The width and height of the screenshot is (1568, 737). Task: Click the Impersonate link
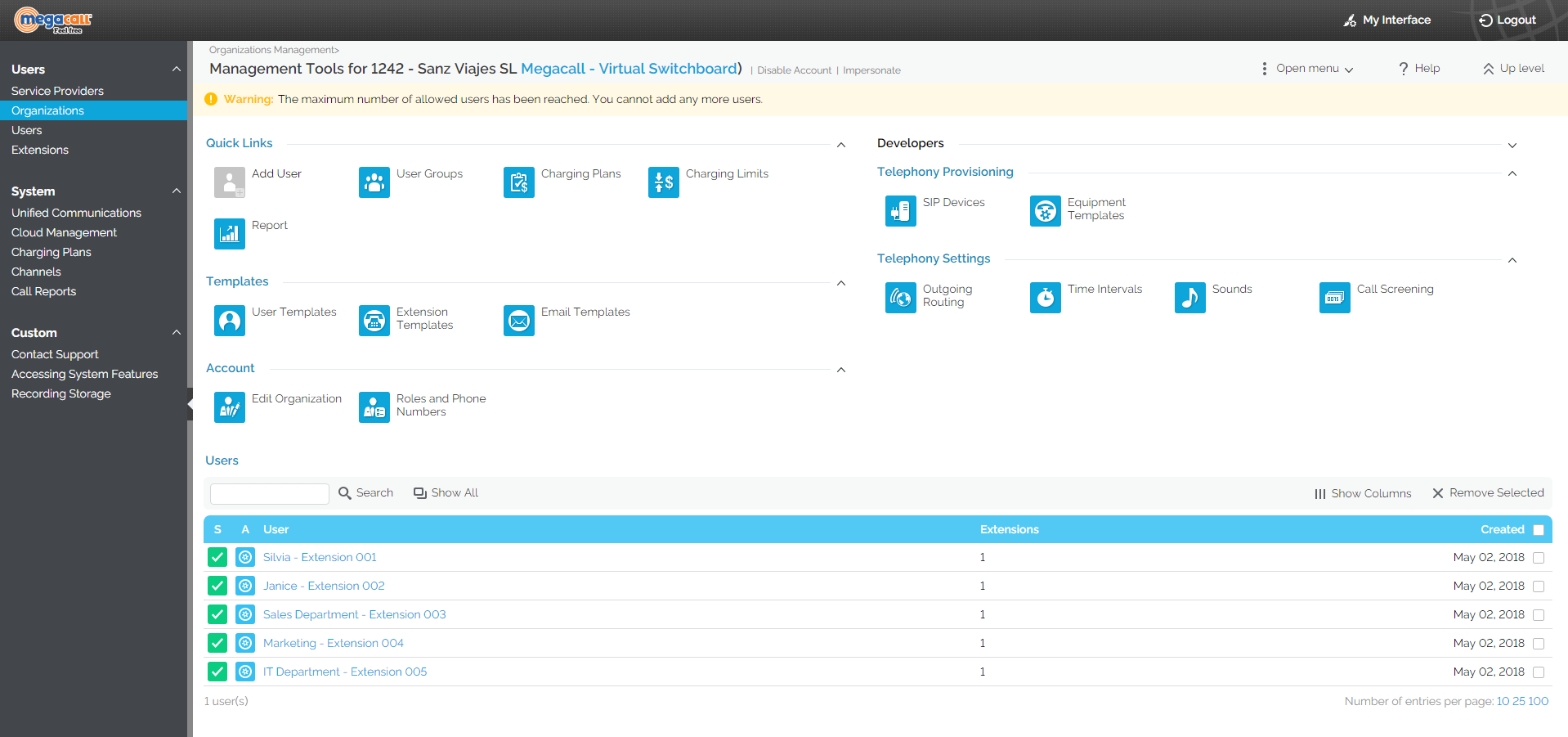pos(871,70)
